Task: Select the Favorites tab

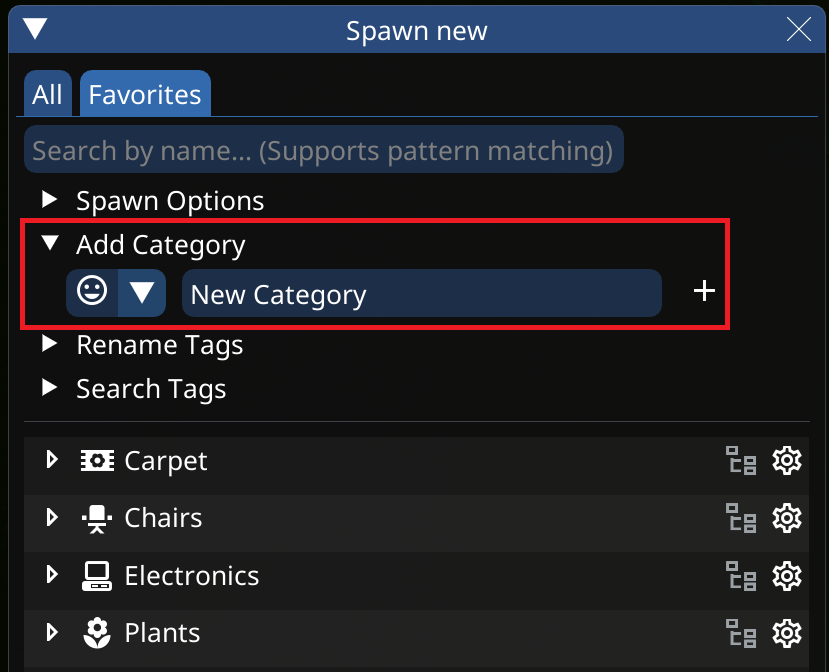Action: click(x=145, y=95)
